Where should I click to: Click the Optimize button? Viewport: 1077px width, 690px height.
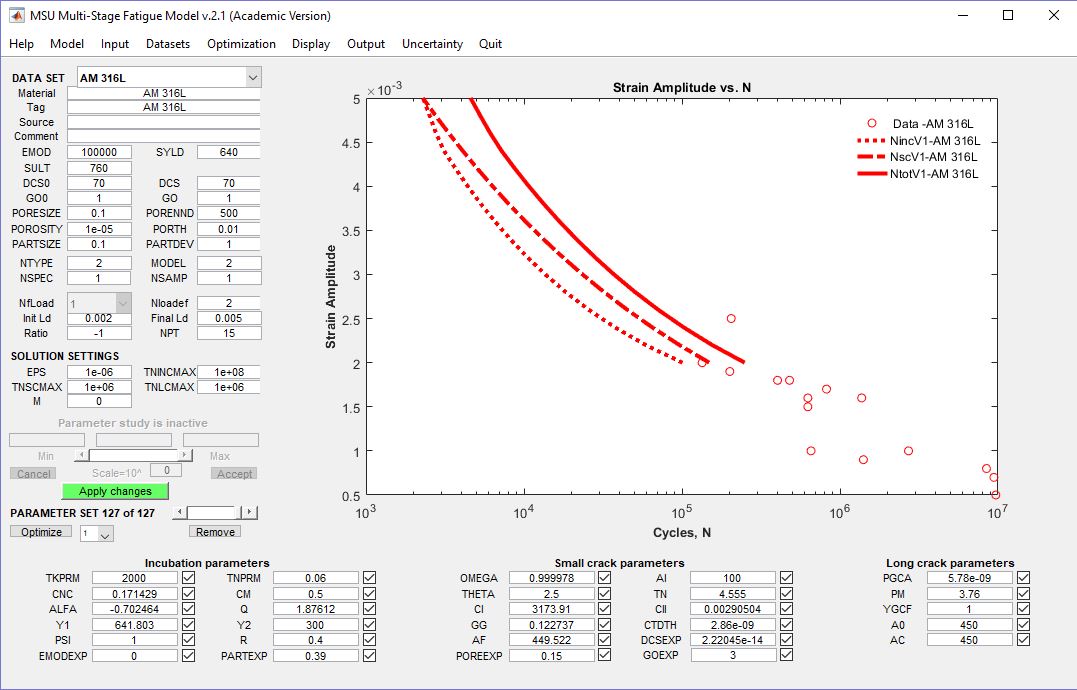[41, 532]
